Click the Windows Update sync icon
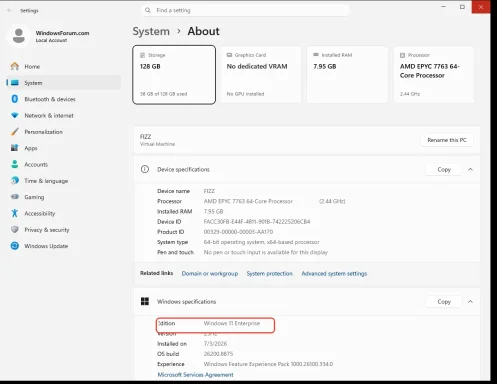 (x=15, y=246)
